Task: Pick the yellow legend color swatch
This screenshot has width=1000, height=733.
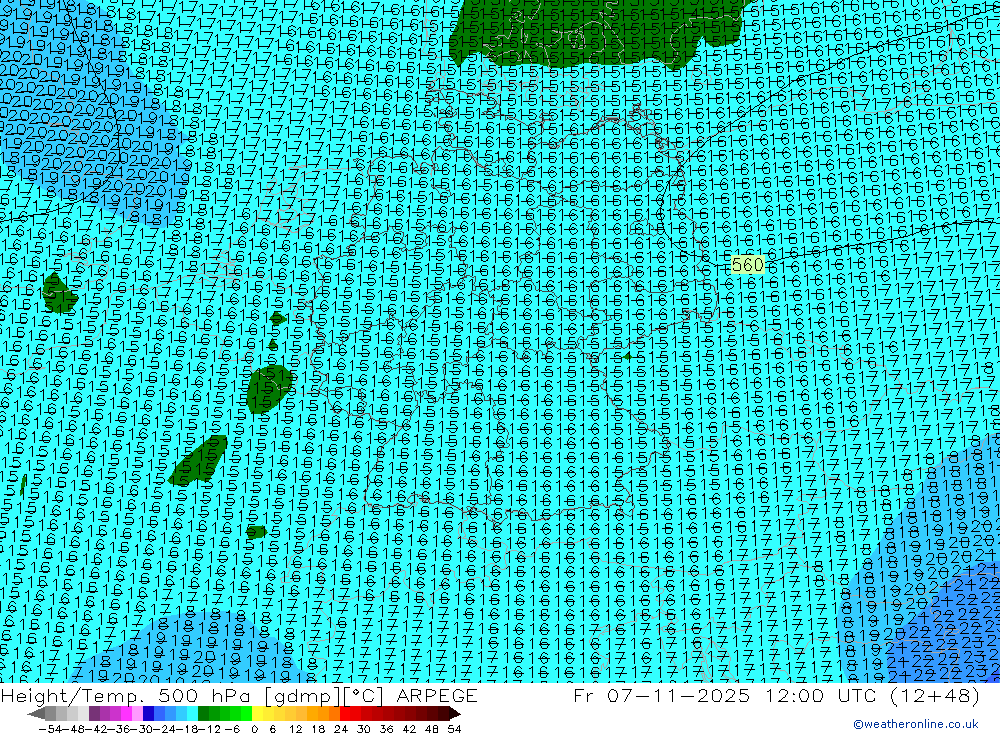Action: tap(258, 713)
